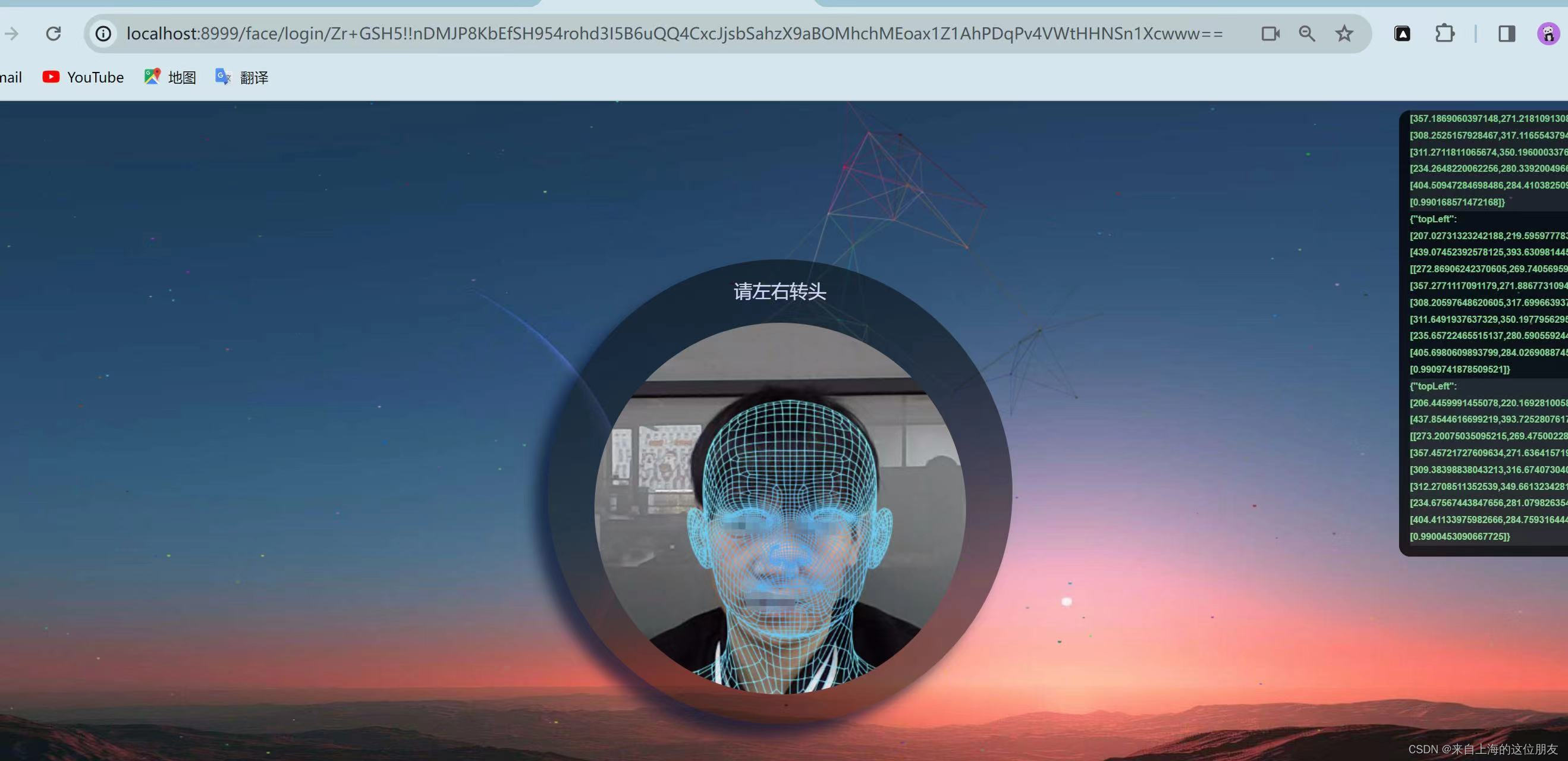1568x761 pixels.
Task: Click the browser profile avatar icon
Action: click(x=1547, y=33)
